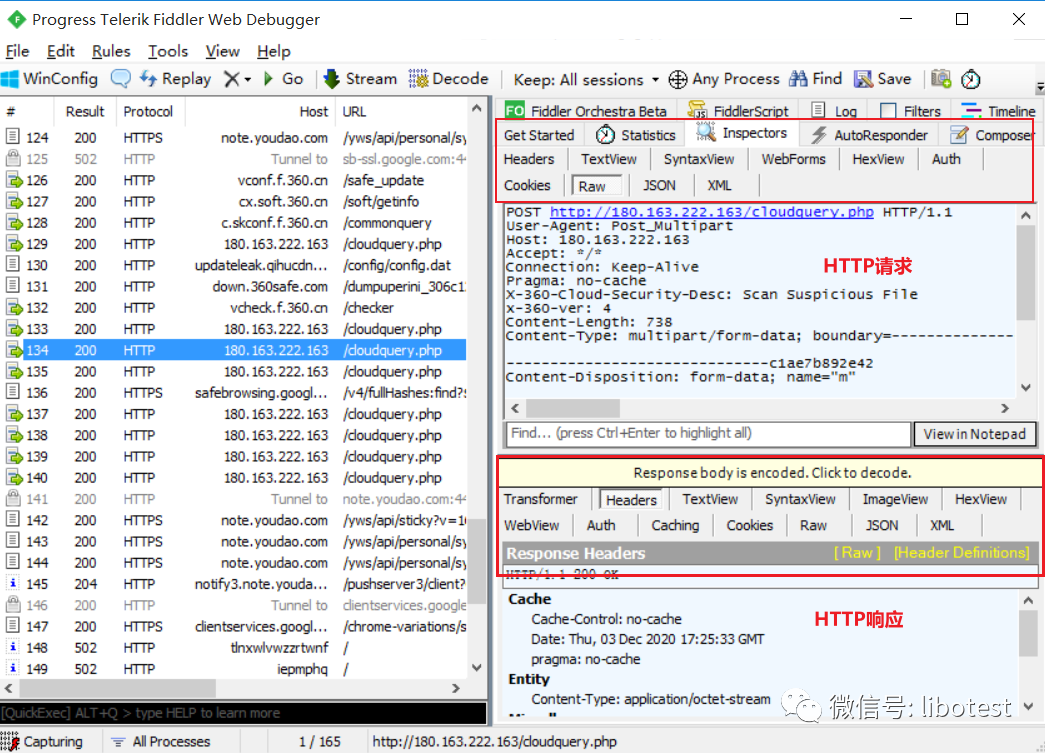The image size is (1045, 753).
Task: Click the Stream mode icon
Action: tap(332, 79)
